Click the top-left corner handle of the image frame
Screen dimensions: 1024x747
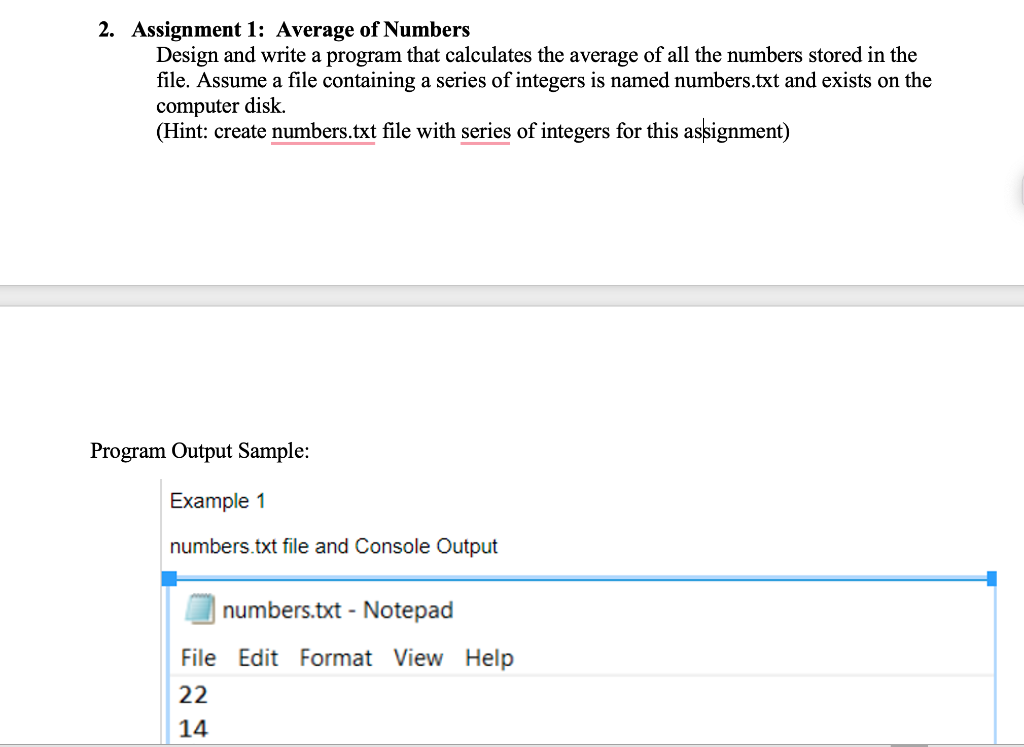[x=167, y=577]
